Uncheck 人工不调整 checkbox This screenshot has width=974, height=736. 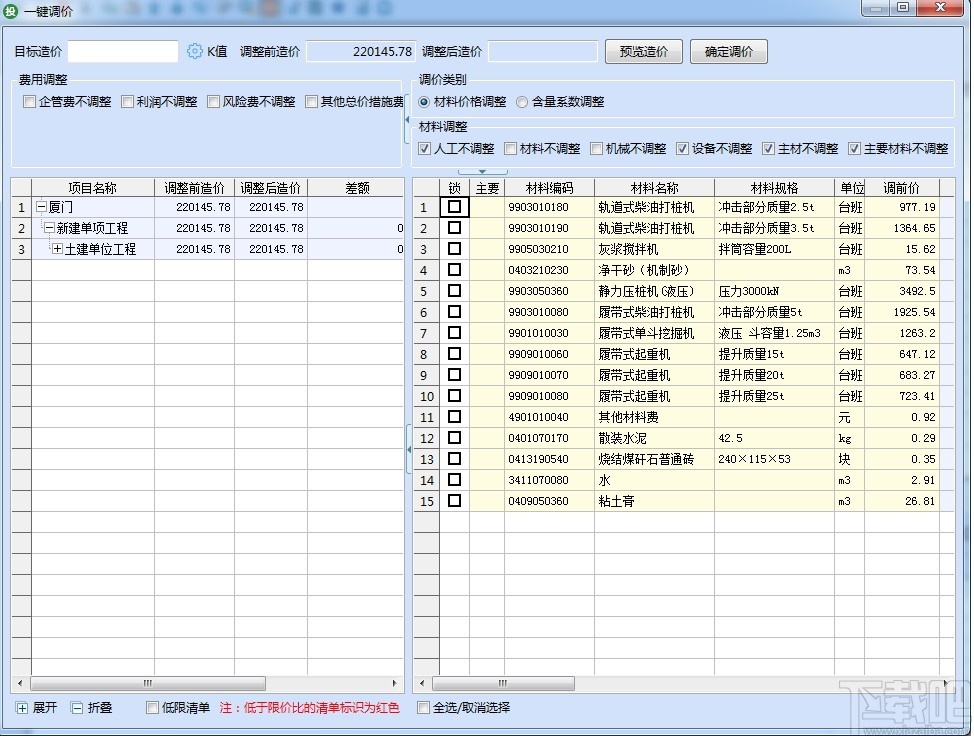(424, 148)
